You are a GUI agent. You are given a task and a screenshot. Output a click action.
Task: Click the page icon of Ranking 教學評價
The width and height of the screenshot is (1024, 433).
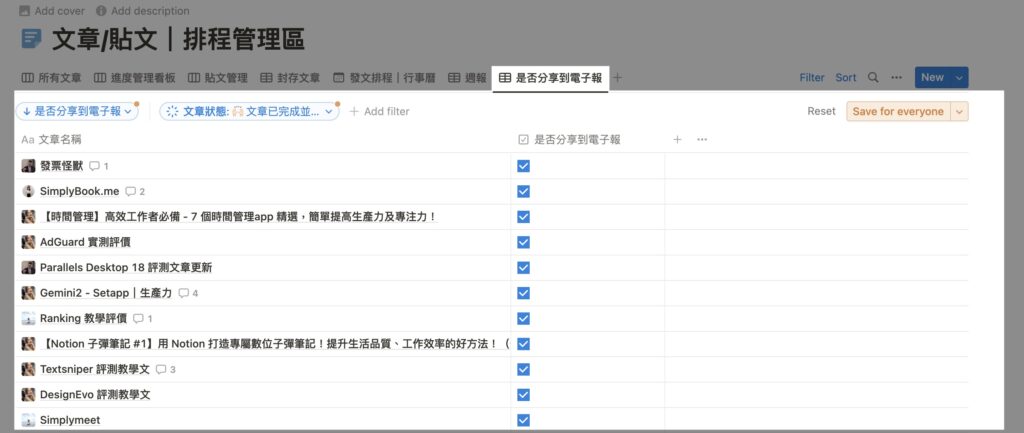click(x=28, y=319)
